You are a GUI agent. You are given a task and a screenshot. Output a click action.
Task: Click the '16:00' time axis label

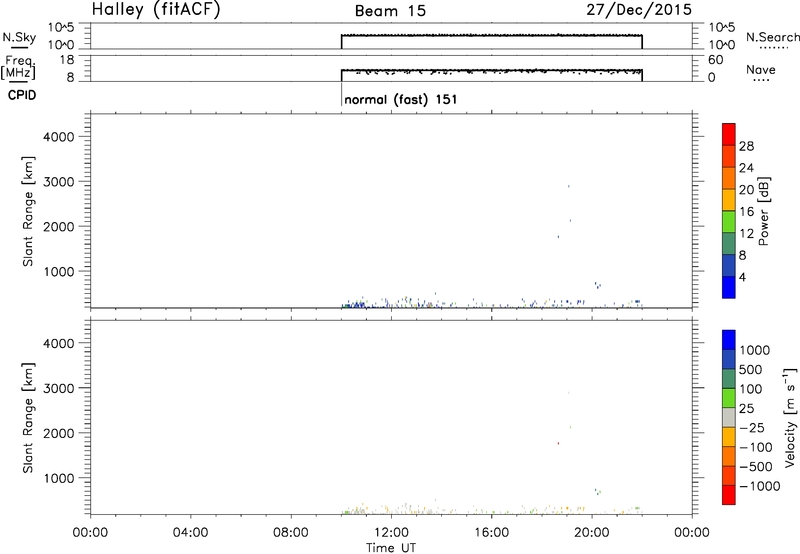point(491,533)
